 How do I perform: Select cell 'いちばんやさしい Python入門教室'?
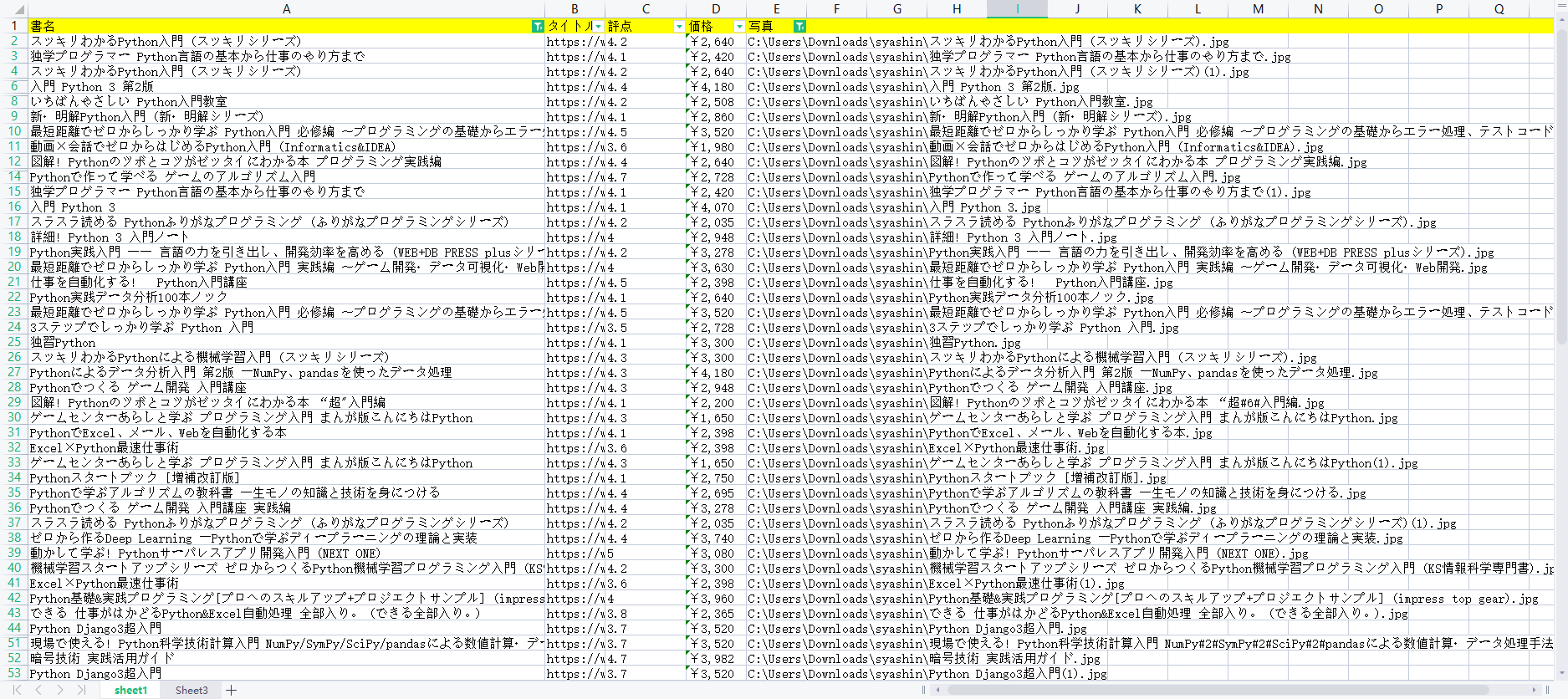[x=287, y=101]
